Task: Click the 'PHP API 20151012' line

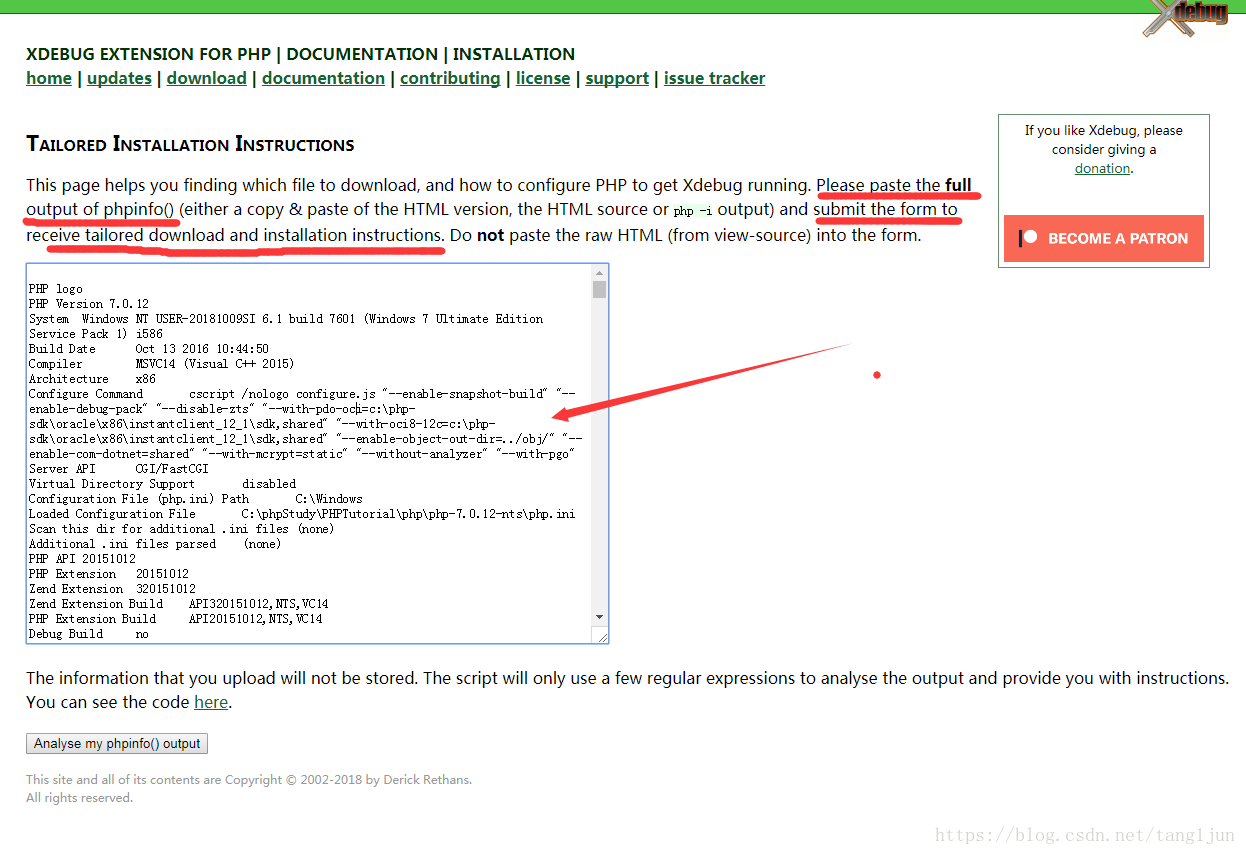Action: point(82,559)
